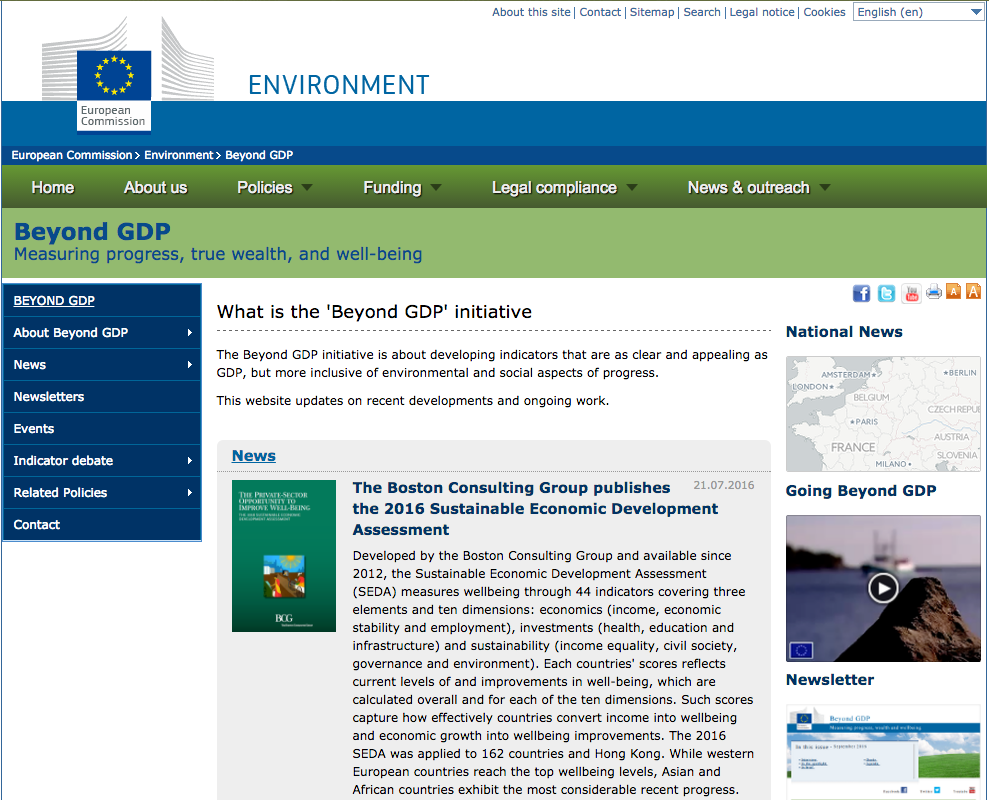Decrease text size with small A icon
Image resolution: width=989 pixels, height=800 pixels.
pyautogui.click(x=954, y=291)
